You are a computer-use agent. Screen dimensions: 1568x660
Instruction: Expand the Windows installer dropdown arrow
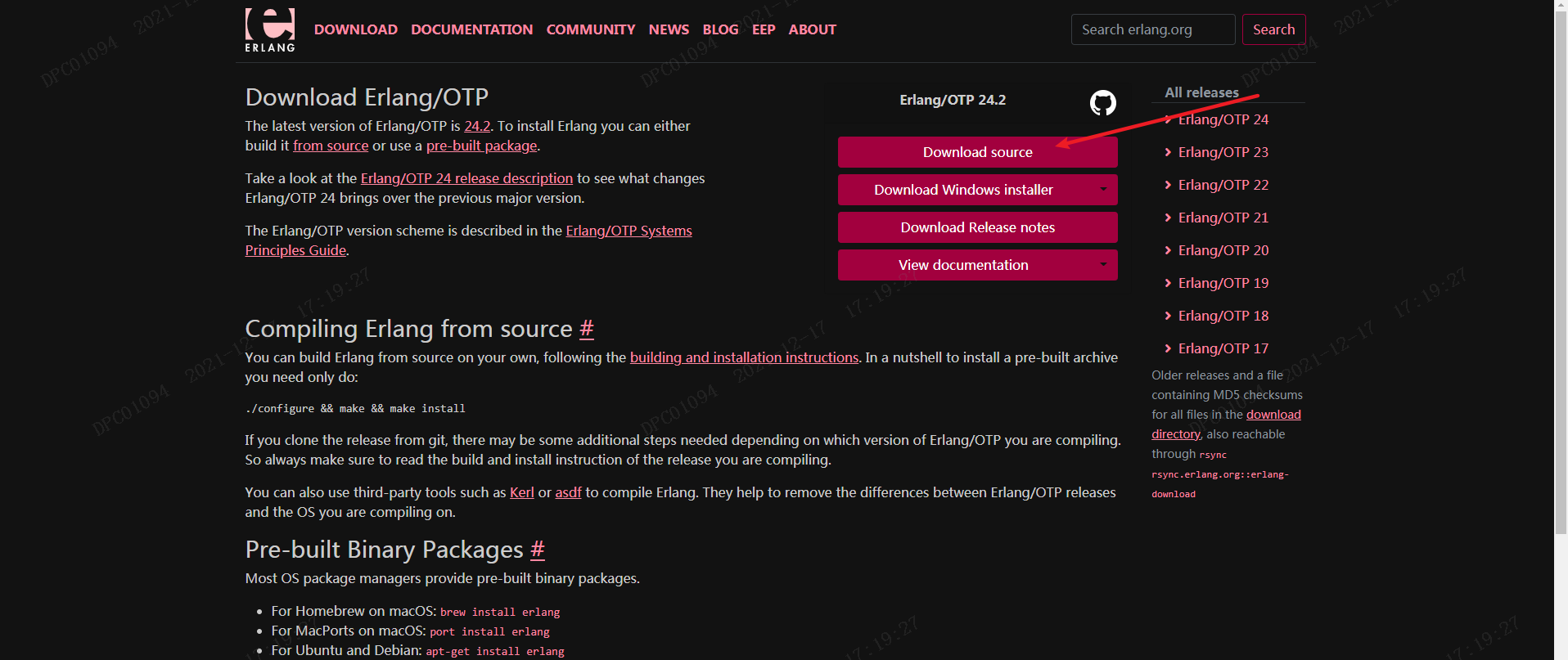pos(1103,190)
